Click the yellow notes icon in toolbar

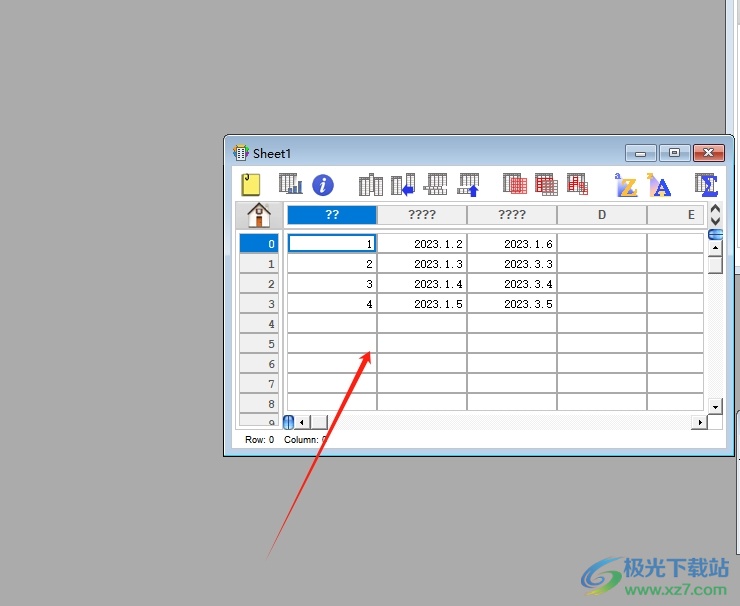[x=251, y=184]
